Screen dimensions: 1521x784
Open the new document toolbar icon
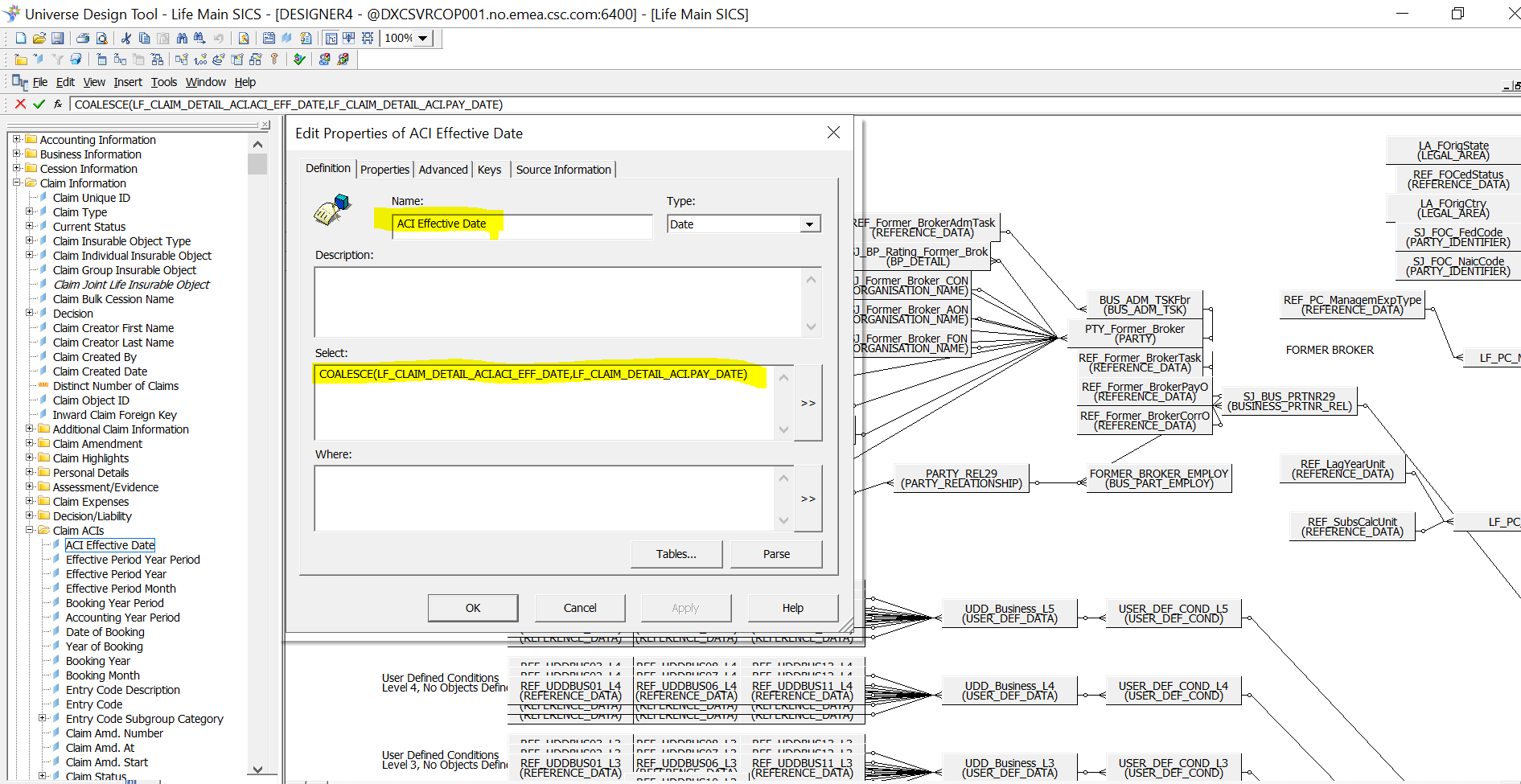[x=21, y=38]
